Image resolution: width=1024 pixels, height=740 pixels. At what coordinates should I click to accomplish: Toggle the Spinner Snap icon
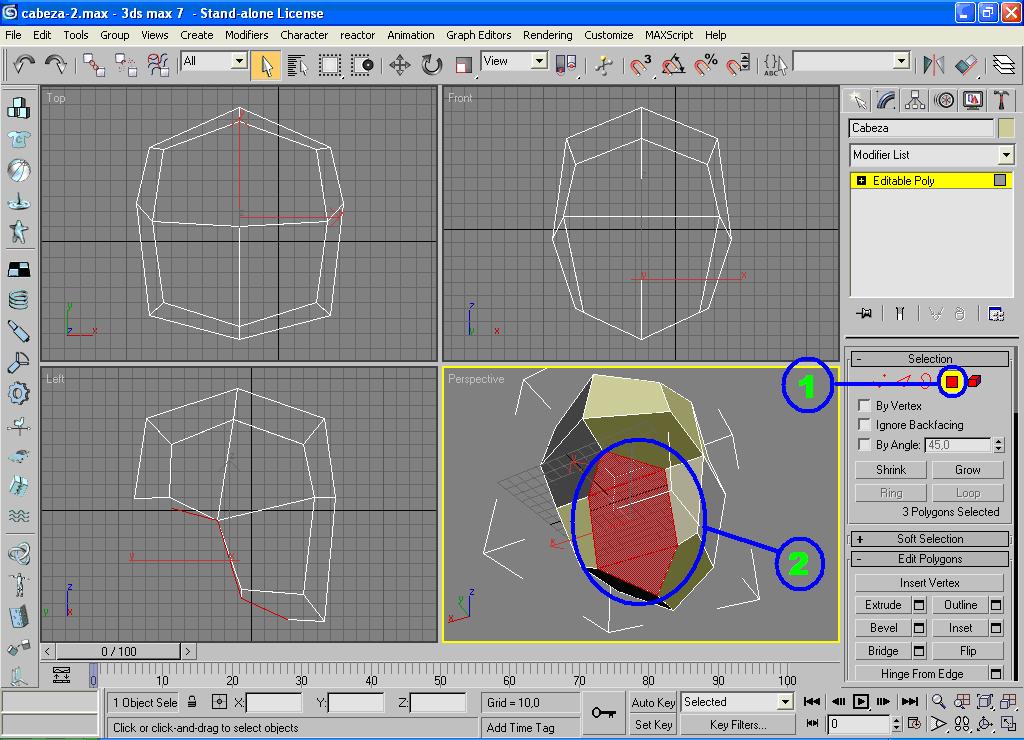pos(738,65)
